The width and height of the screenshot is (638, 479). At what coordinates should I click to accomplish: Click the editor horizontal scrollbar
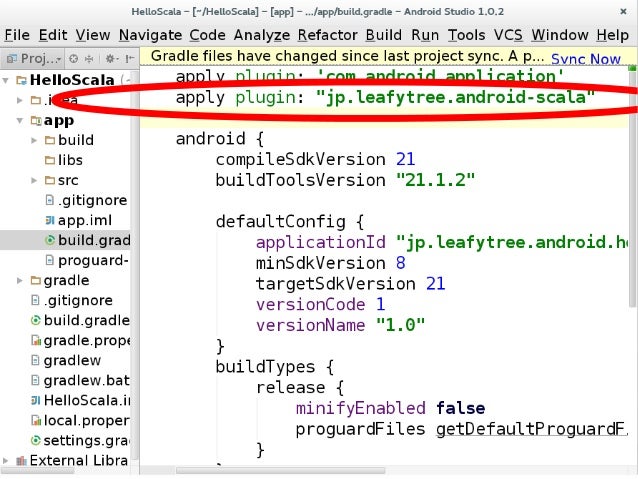[281, 471]
